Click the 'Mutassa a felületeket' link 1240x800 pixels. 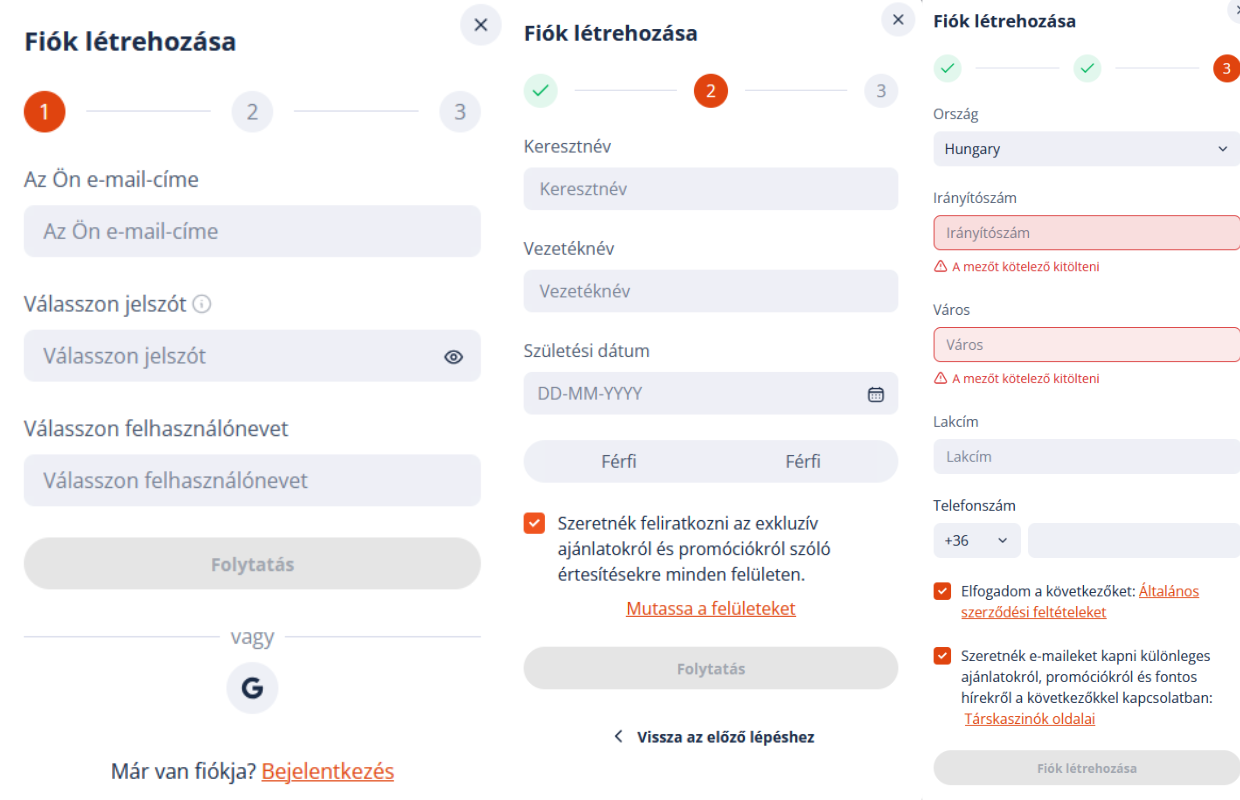click(x=711, y=608)
